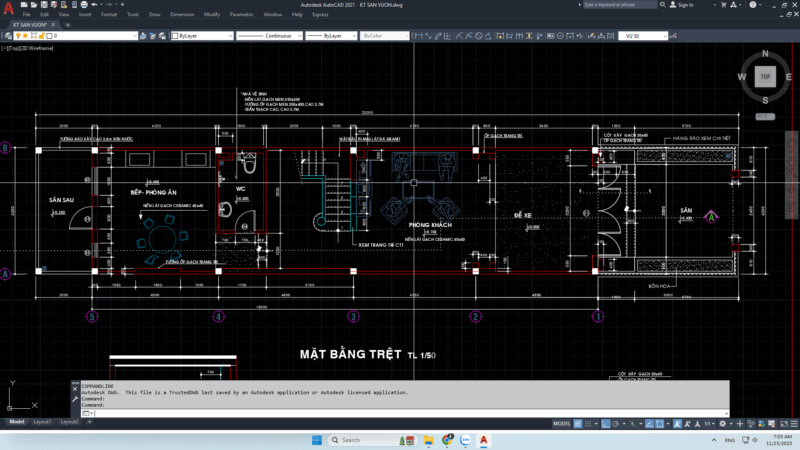
Task: Click the Windows Start button
Action: 317,440
